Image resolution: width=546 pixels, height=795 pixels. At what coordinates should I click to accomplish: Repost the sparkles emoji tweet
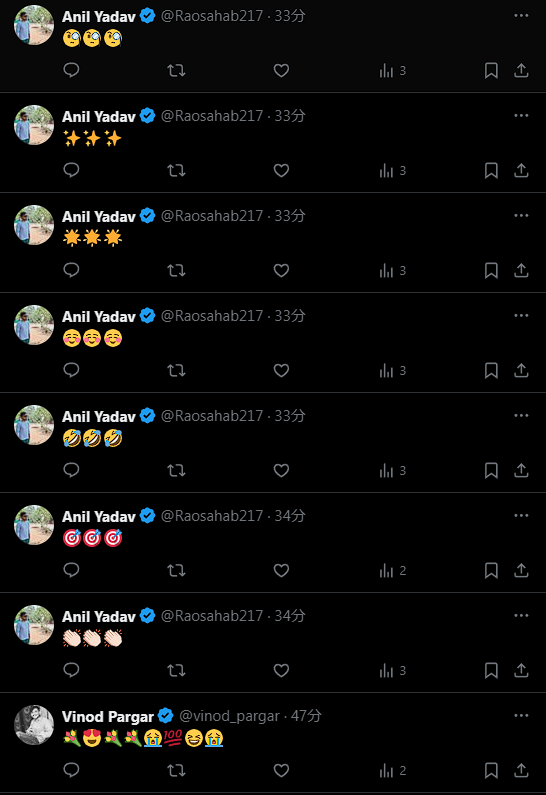pyautogui.click(x=176, y=170)
